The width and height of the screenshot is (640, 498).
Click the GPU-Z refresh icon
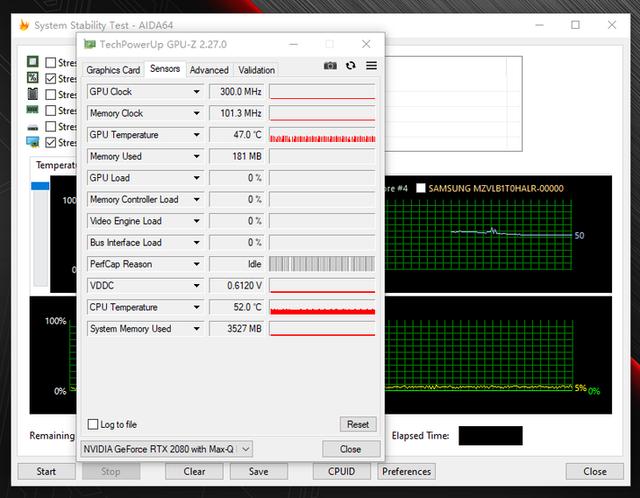pos(351,66)
